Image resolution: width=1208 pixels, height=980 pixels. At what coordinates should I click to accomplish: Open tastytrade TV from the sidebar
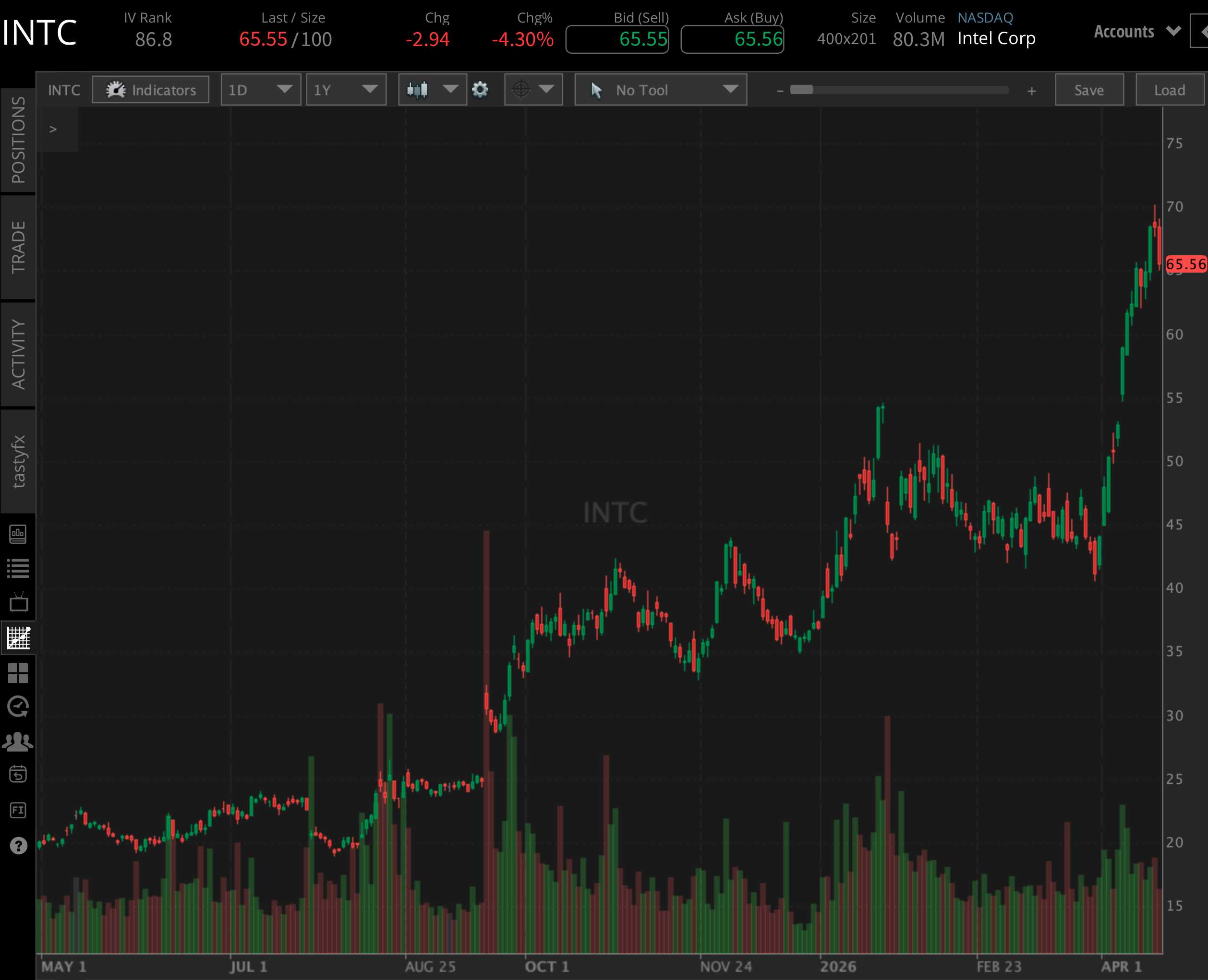[19, 602]
